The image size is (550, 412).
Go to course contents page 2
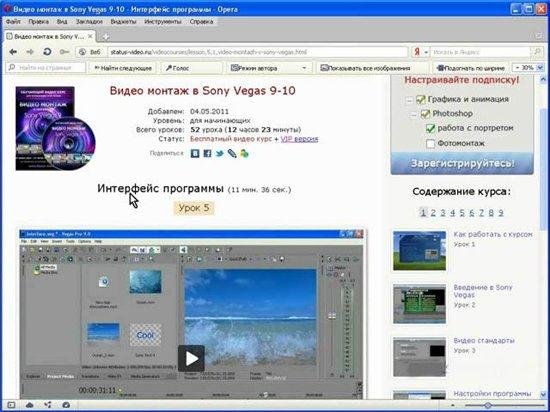(433, 213)
